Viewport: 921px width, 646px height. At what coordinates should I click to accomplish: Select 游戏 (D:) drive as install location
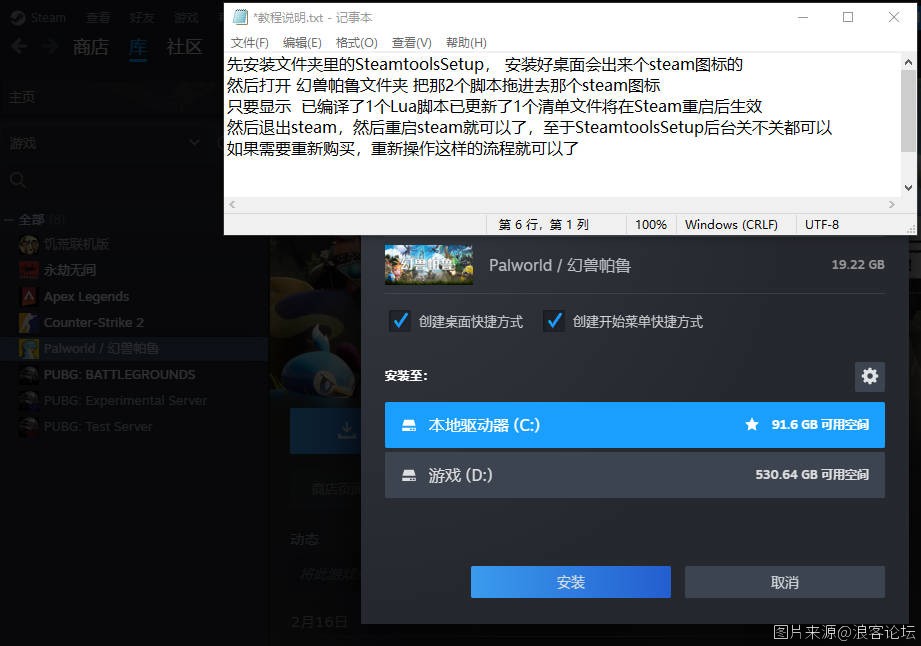pyautogui.click(x=634, y=475)
